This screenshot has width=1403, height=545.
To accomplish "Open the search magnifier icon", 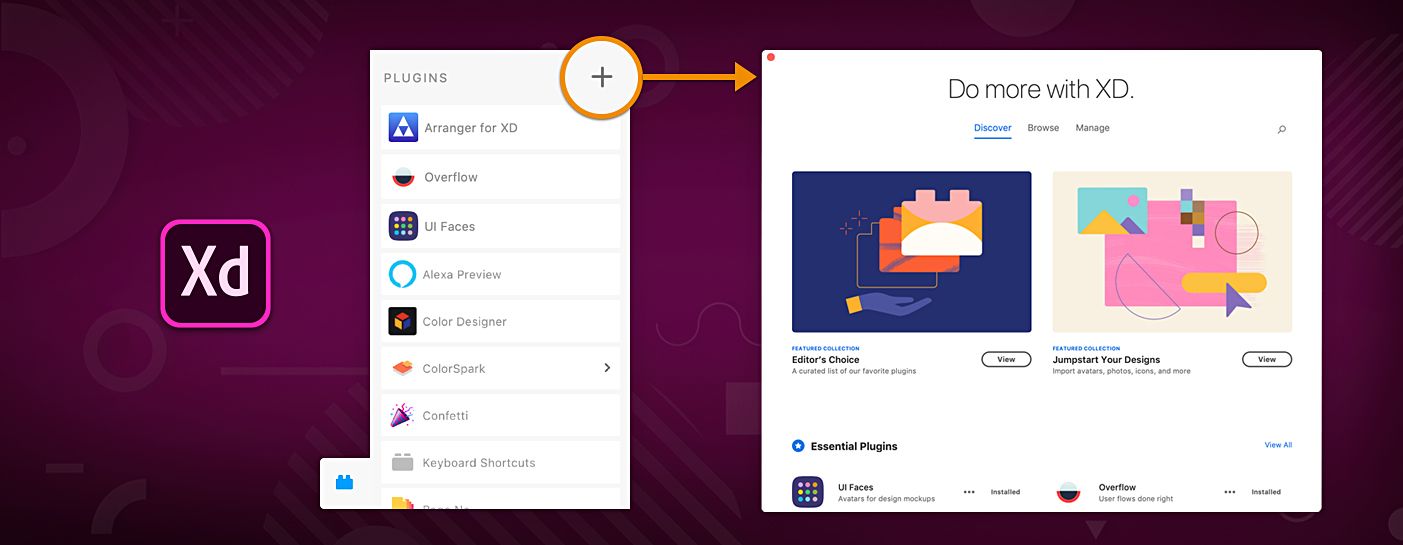I will (x=1282, y=129).
